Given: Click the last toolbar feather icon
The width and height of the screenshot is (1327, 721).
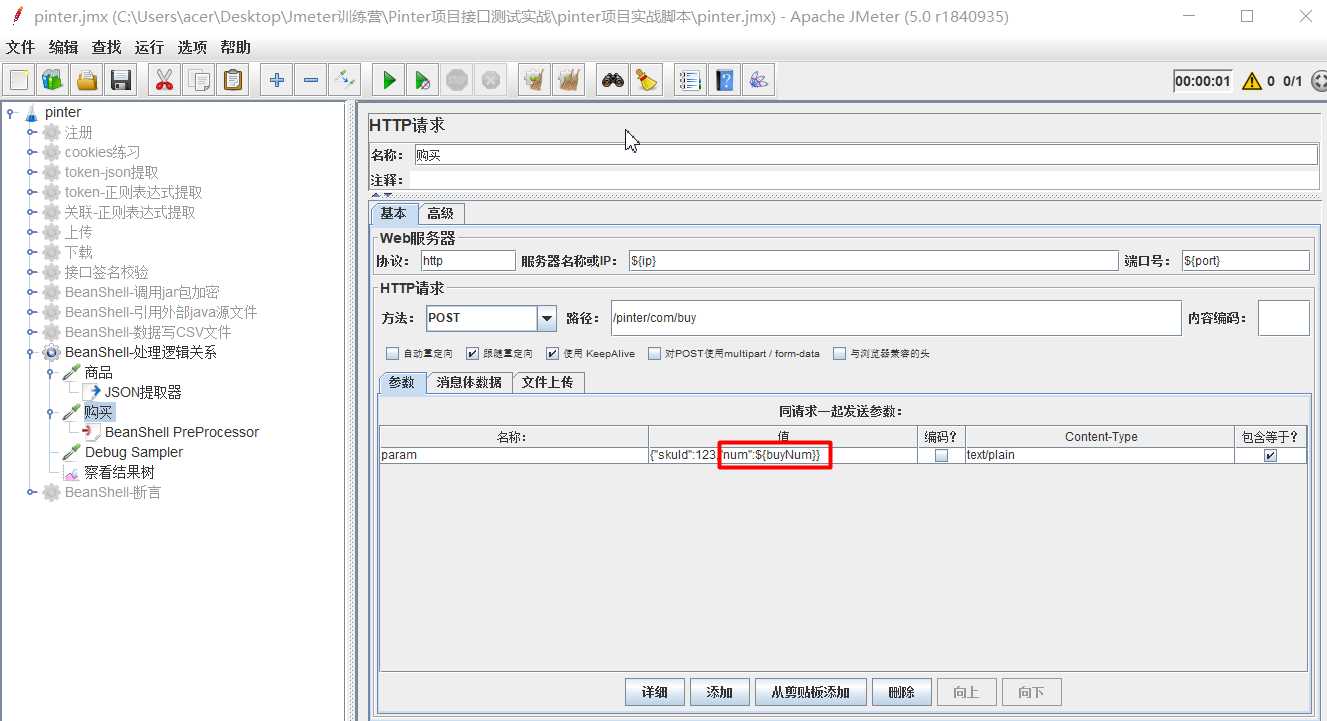Looking at the screenshot, I should [758, 80].
